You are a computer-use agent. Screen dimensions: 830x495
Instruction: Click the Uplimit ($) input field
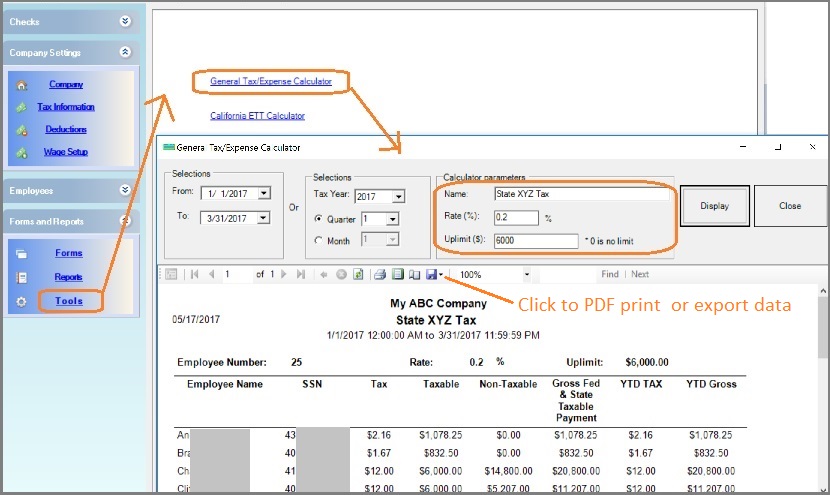[x=536, y=240]
